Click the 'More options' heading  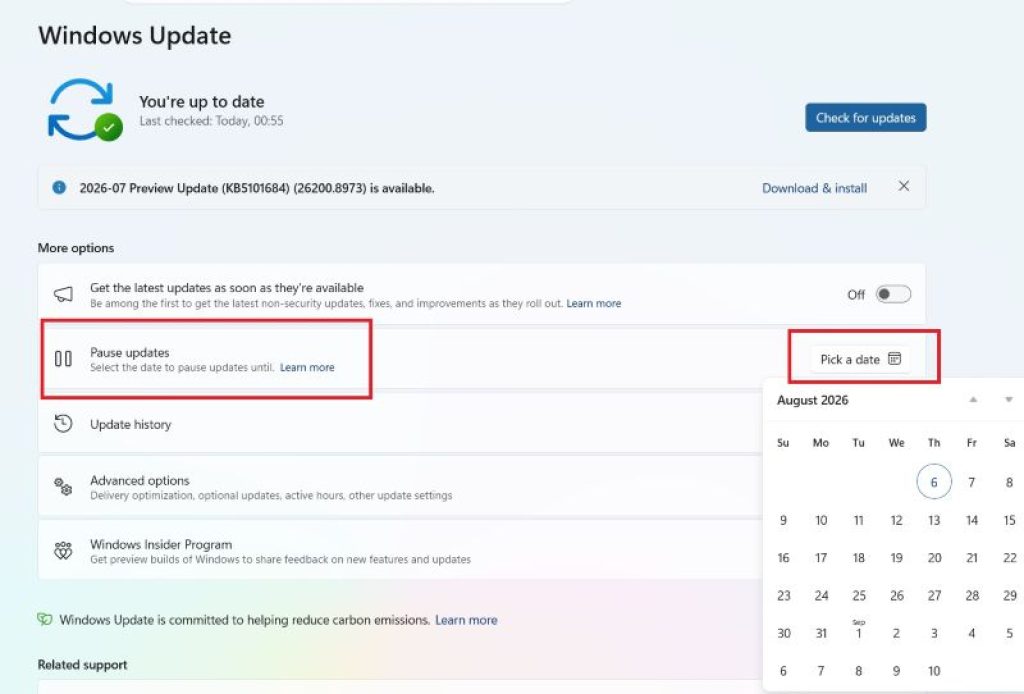76,248
